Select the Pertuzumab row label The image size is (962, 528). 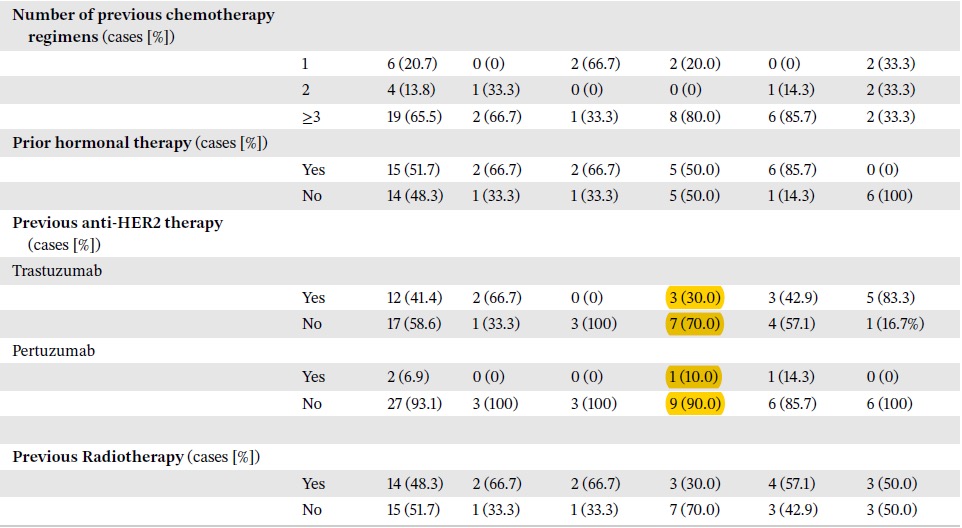[54, 351]
